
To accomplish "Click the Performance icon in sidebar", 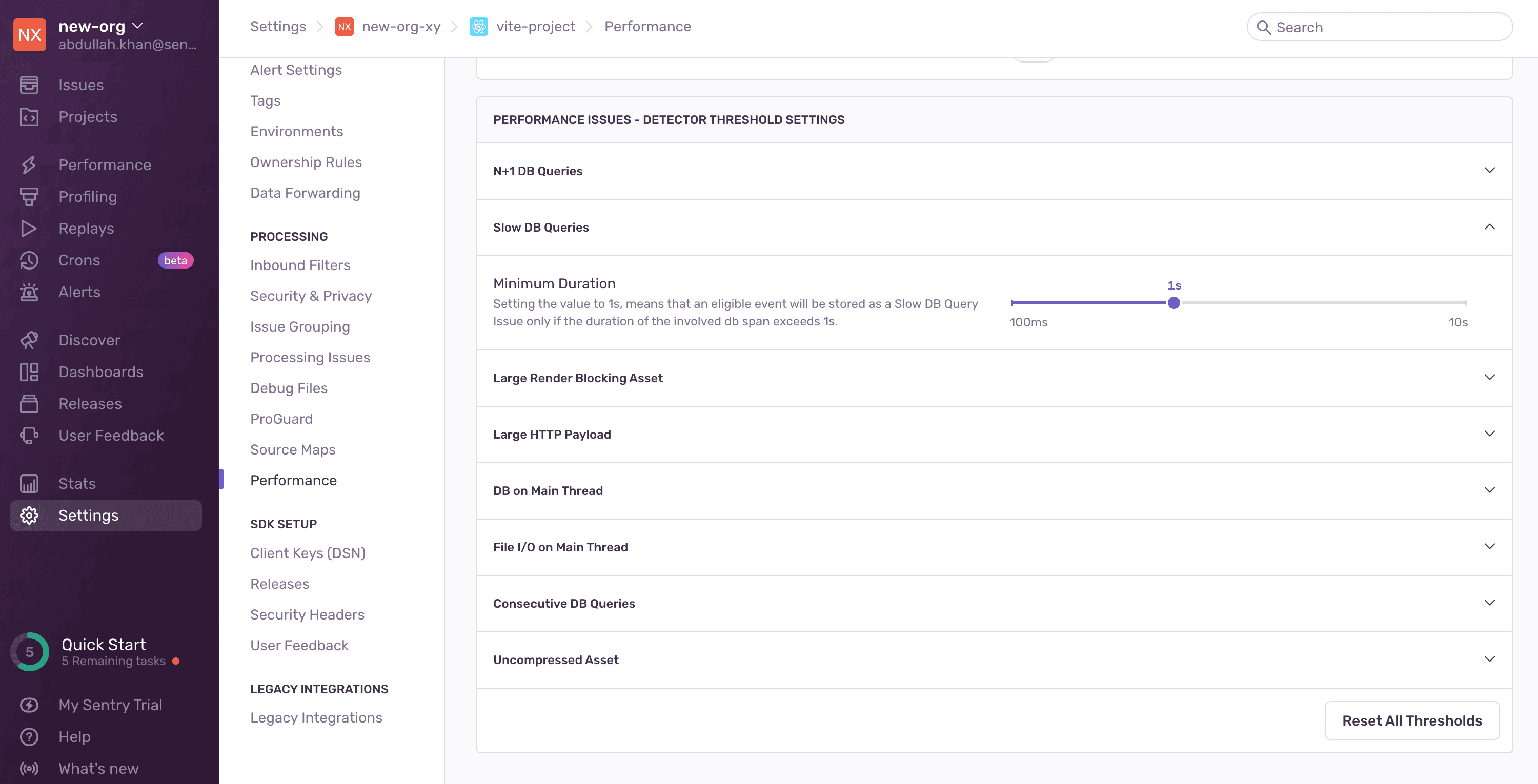I will tap(29, 164).
